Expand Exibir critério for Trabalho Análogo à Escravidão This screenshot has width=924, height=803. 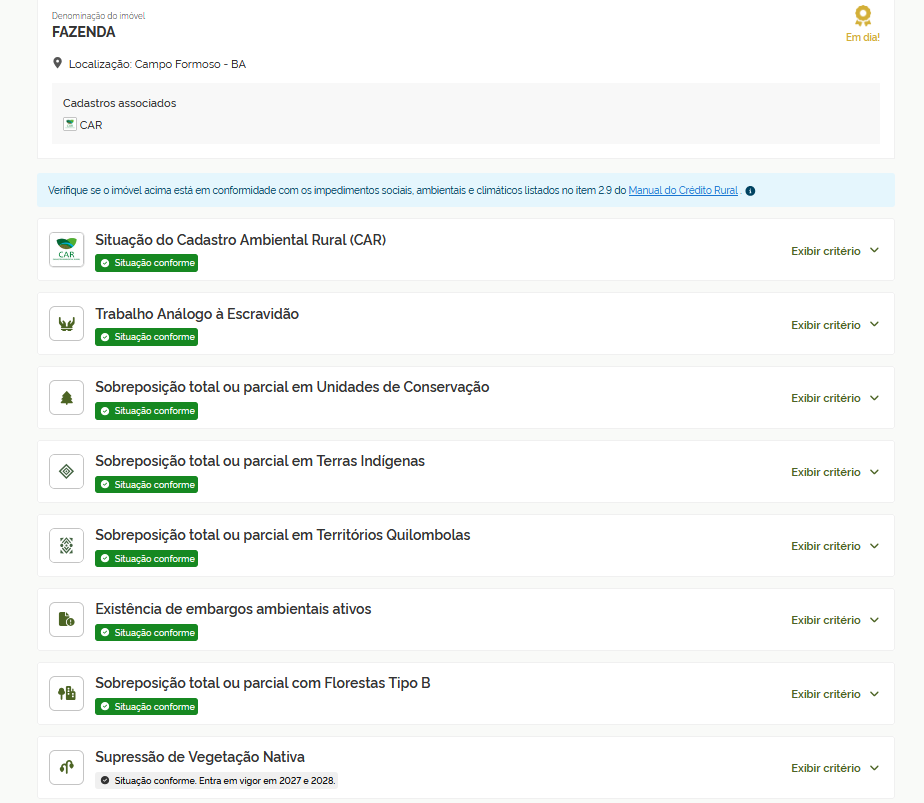coord(835,325)
